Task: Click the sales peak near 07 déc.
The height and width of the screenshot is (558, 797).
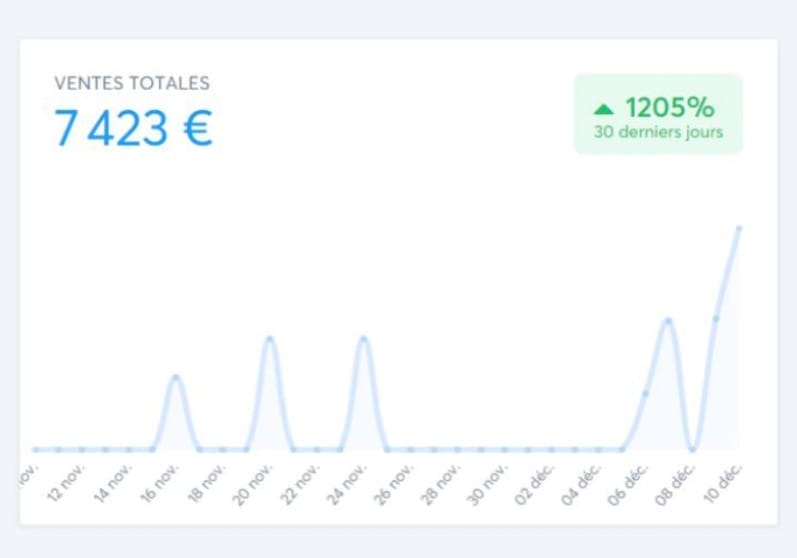Action: coord(667,320)
